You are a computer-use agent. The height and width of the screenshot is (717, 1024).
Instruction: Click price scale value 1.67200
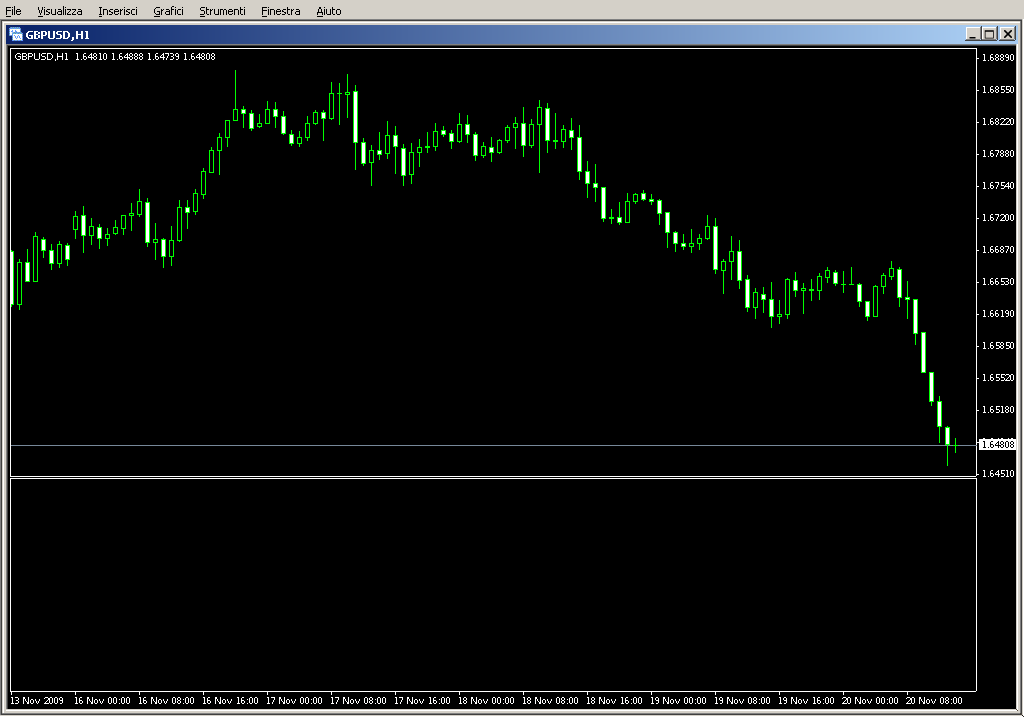pyautogui.click(x=999, y=217)
